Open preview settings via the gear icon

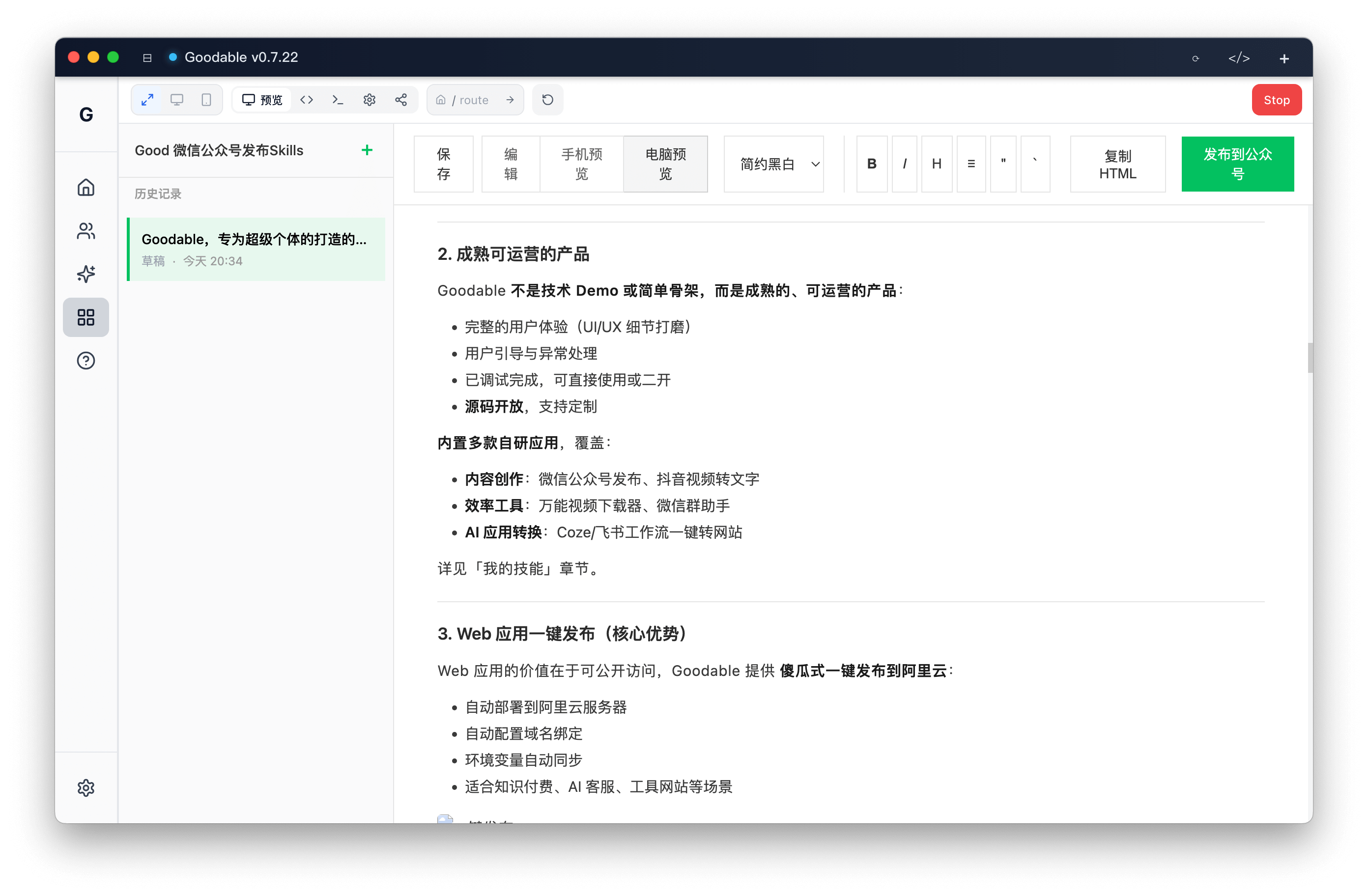point(370,99)
